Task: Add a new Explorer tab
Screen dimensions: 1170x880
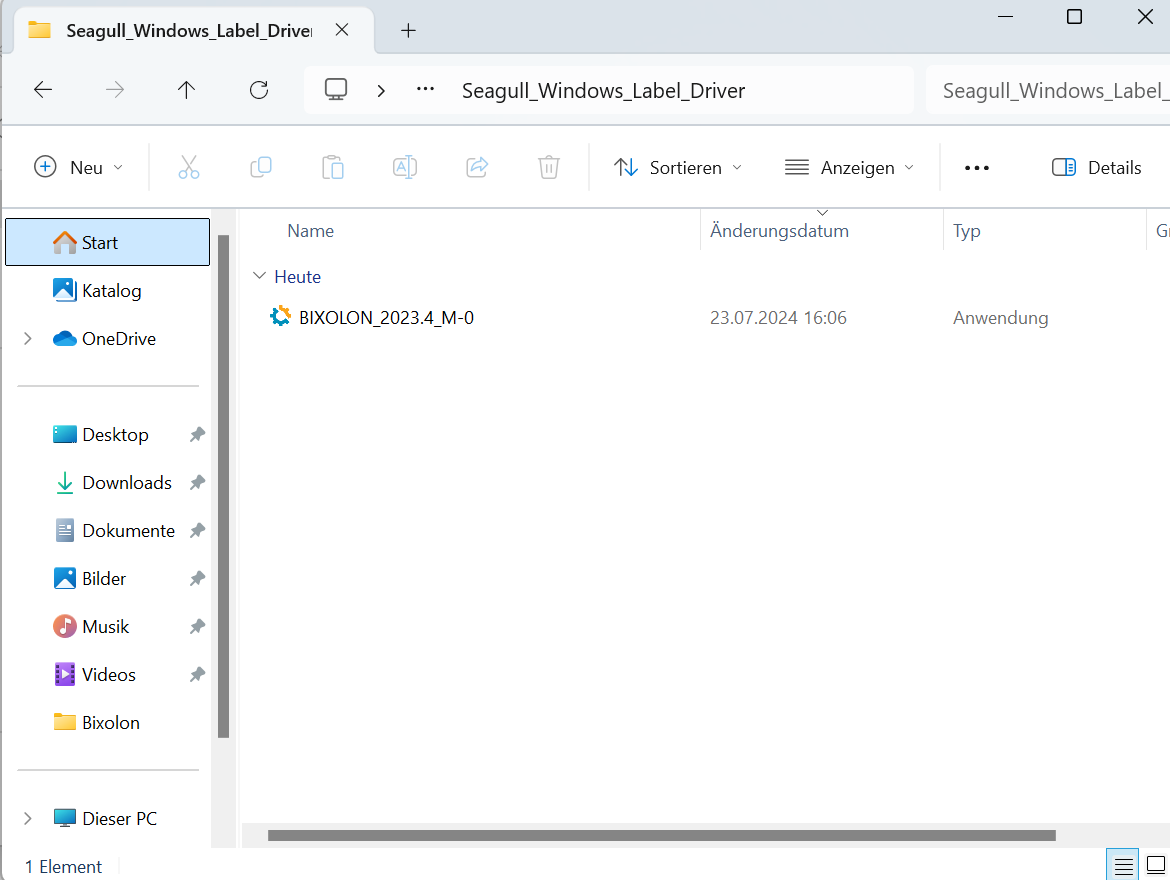Action: click(x=408, y=31)
